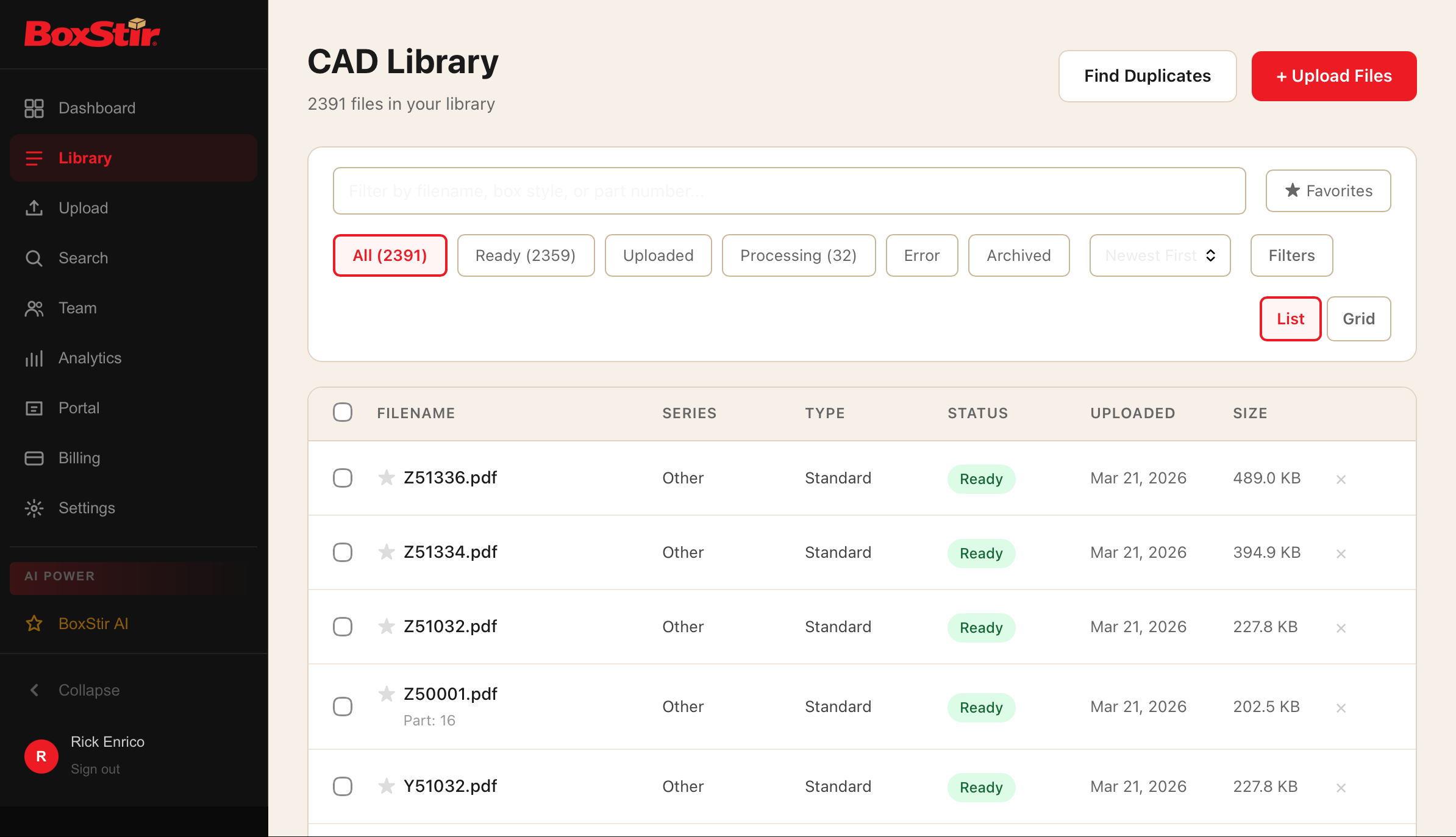Open the Dashboard from the sidebar
1456x837 pixels.
[96, 108]
